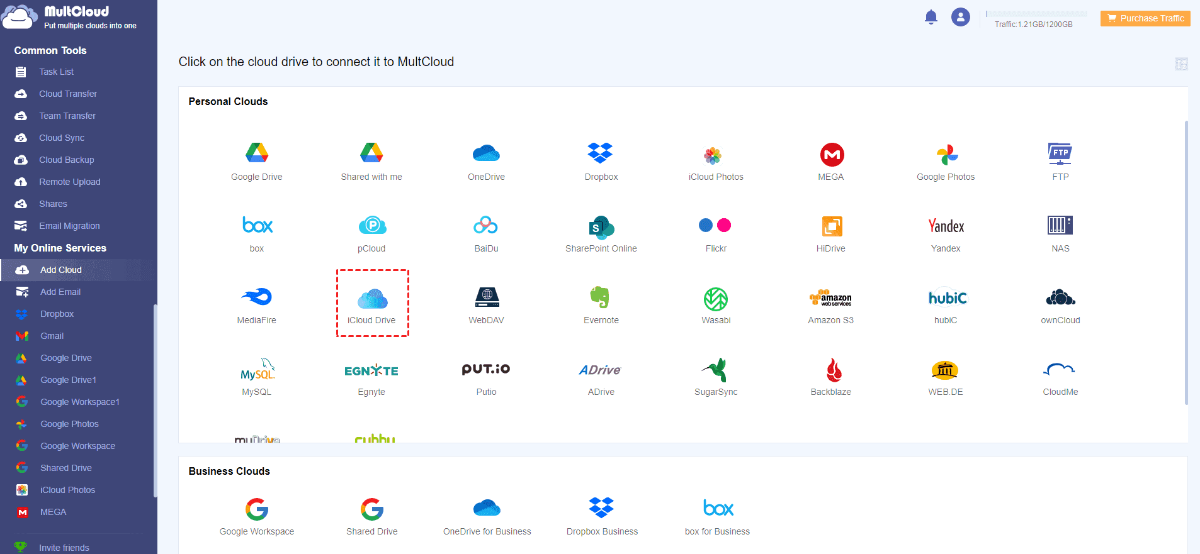Select the WebDAV option
This screenshot has width=1200, height=554.
[x=486, y=305]
